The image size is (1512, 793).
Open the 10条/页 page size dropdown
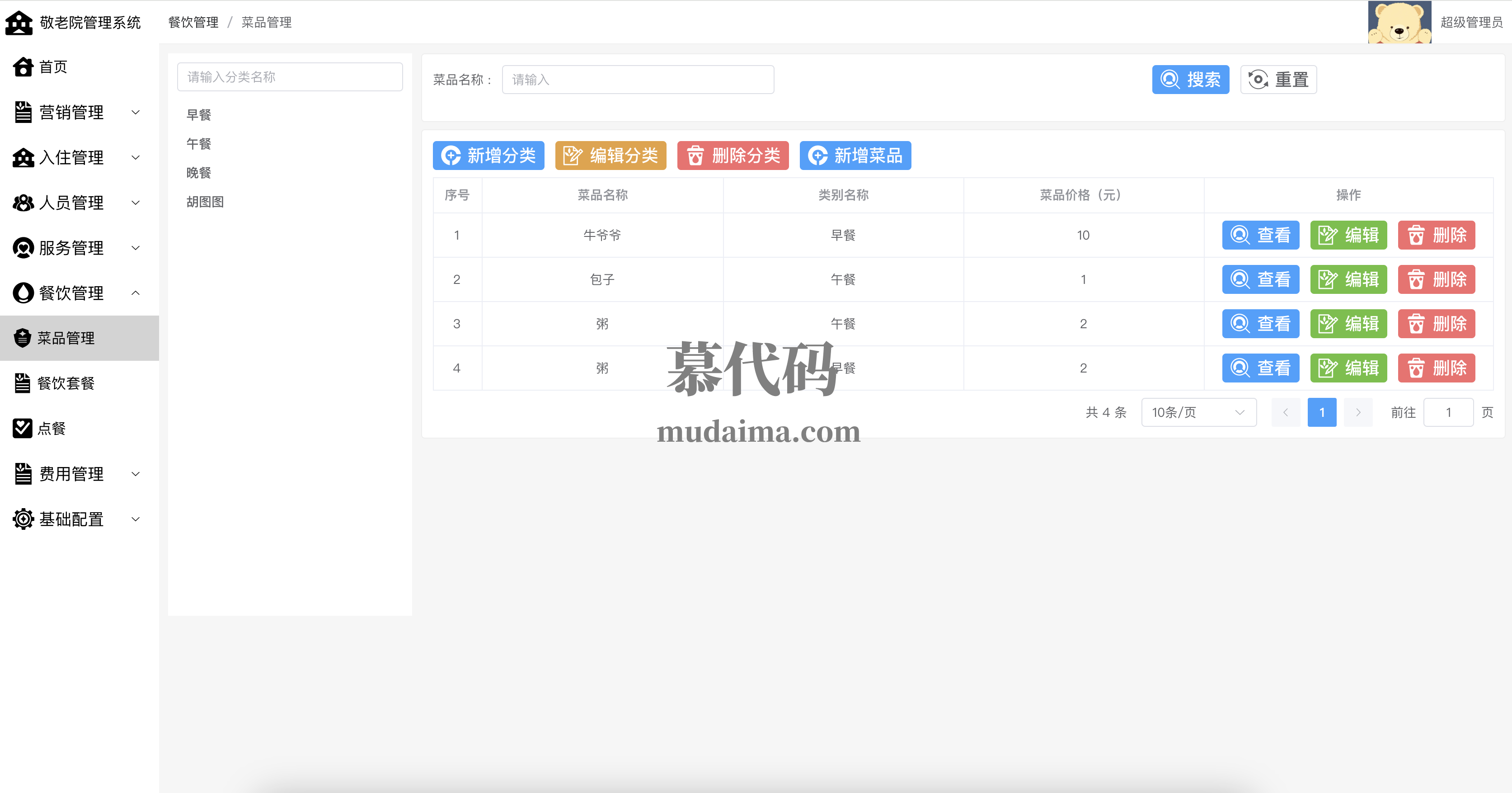tap(1198, 412)
